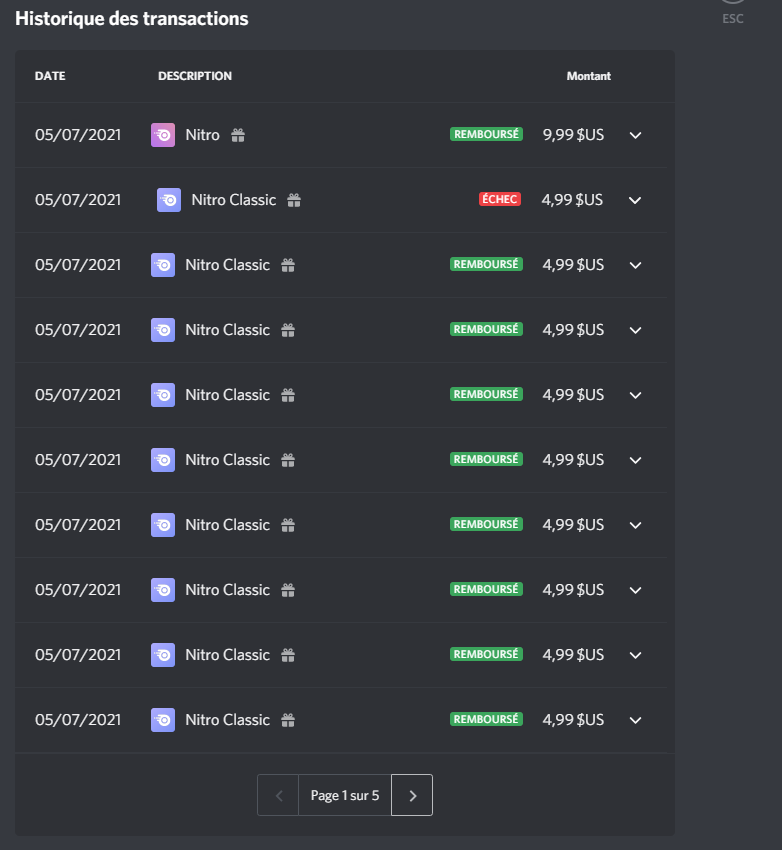This screenshot has width=782, height=850.
Task: Expand the failed ÉCHEC transaction details
Action: (635, 200)
